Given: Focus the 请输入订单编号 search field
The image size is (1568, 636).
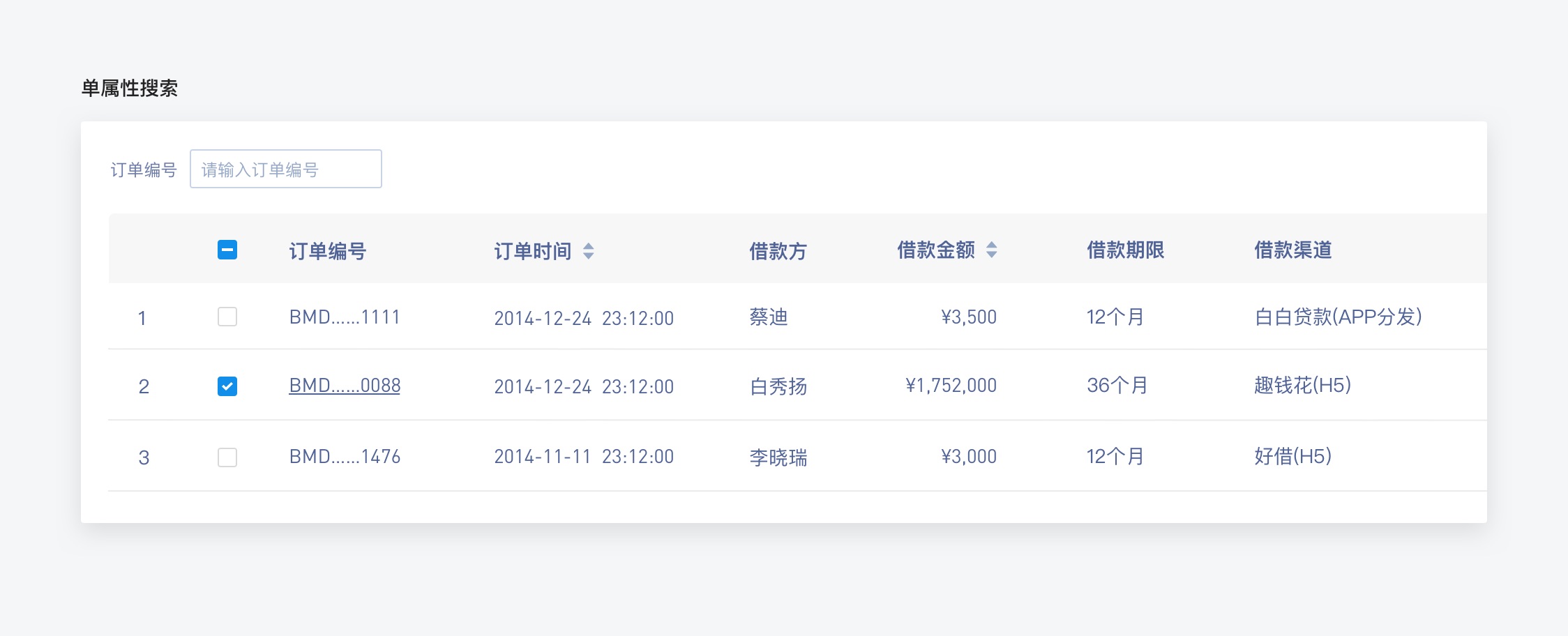Looking at the screenshot, I should [285, 169].
